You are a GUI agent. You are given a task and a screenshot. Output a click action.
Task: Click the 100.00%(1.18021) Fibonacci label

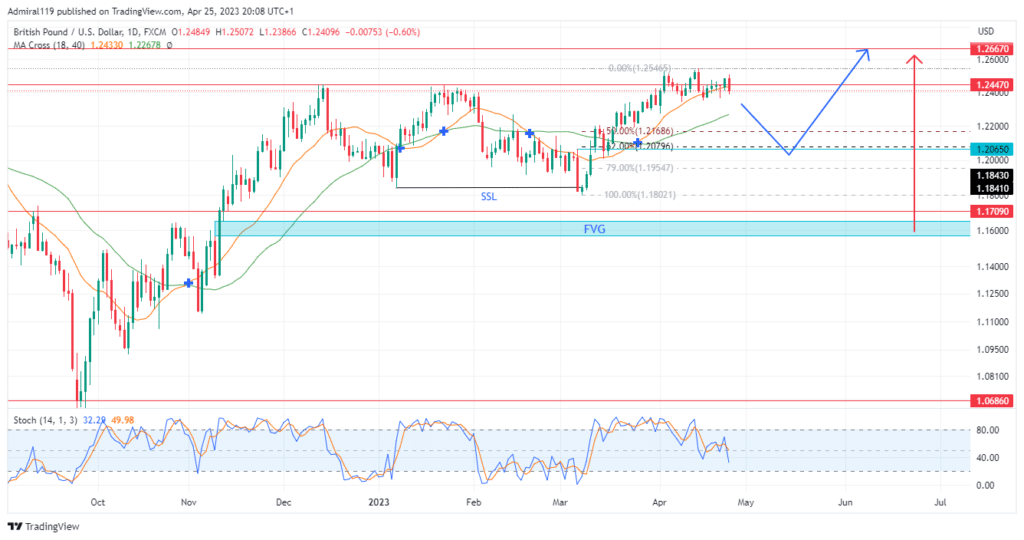click(x=639, y=195)
